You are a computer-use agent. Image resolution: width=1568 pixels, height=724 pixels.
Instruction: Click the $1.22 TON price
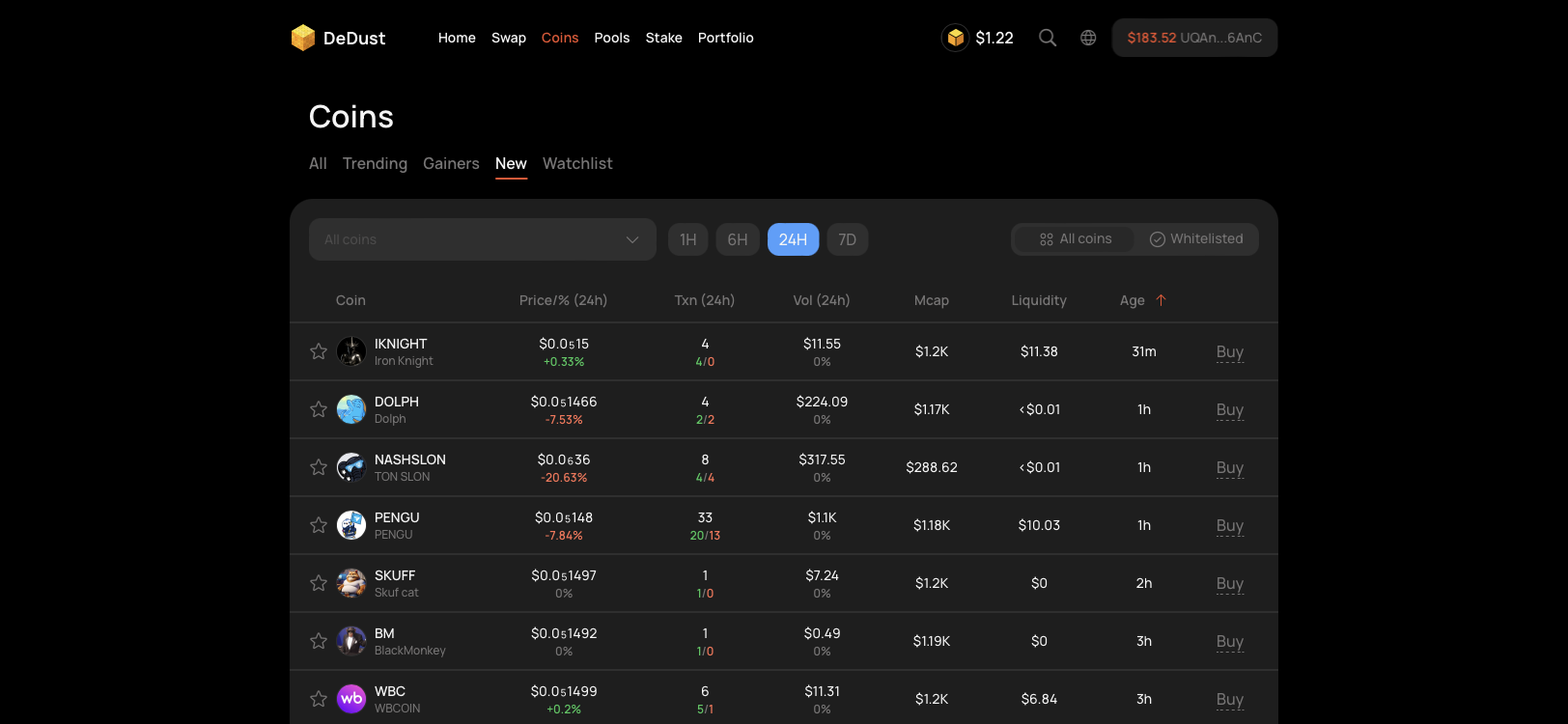[994, 38]
